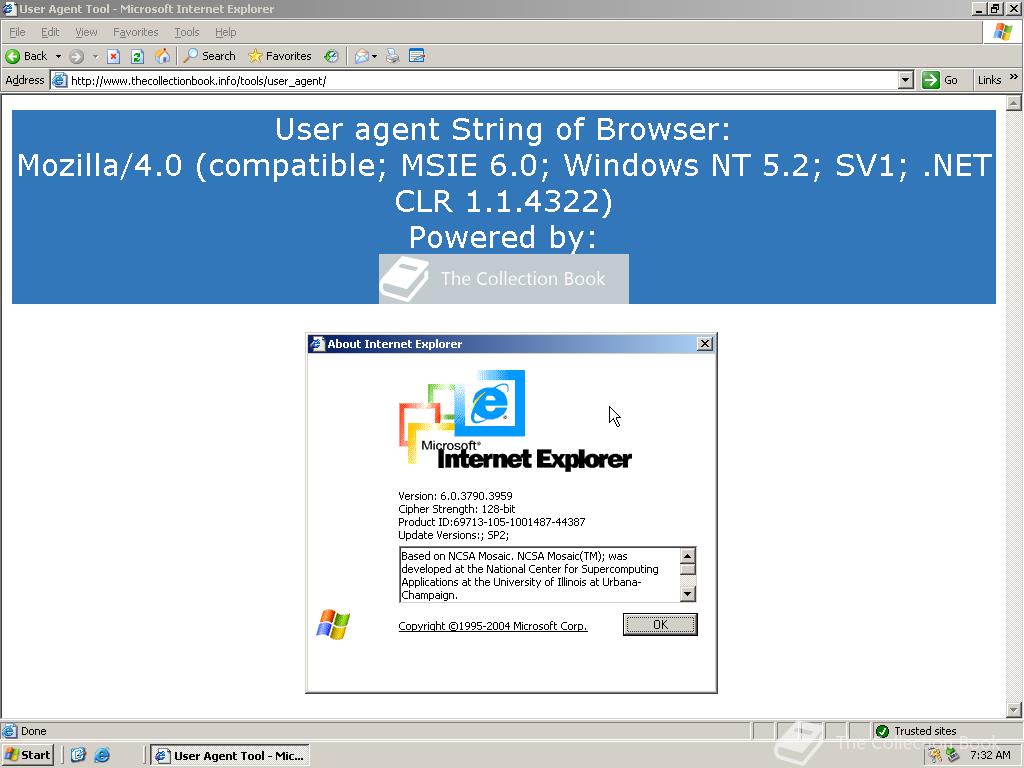Open the File menu
Viewport: 1024px width, 768px height.
click(17, 32)
